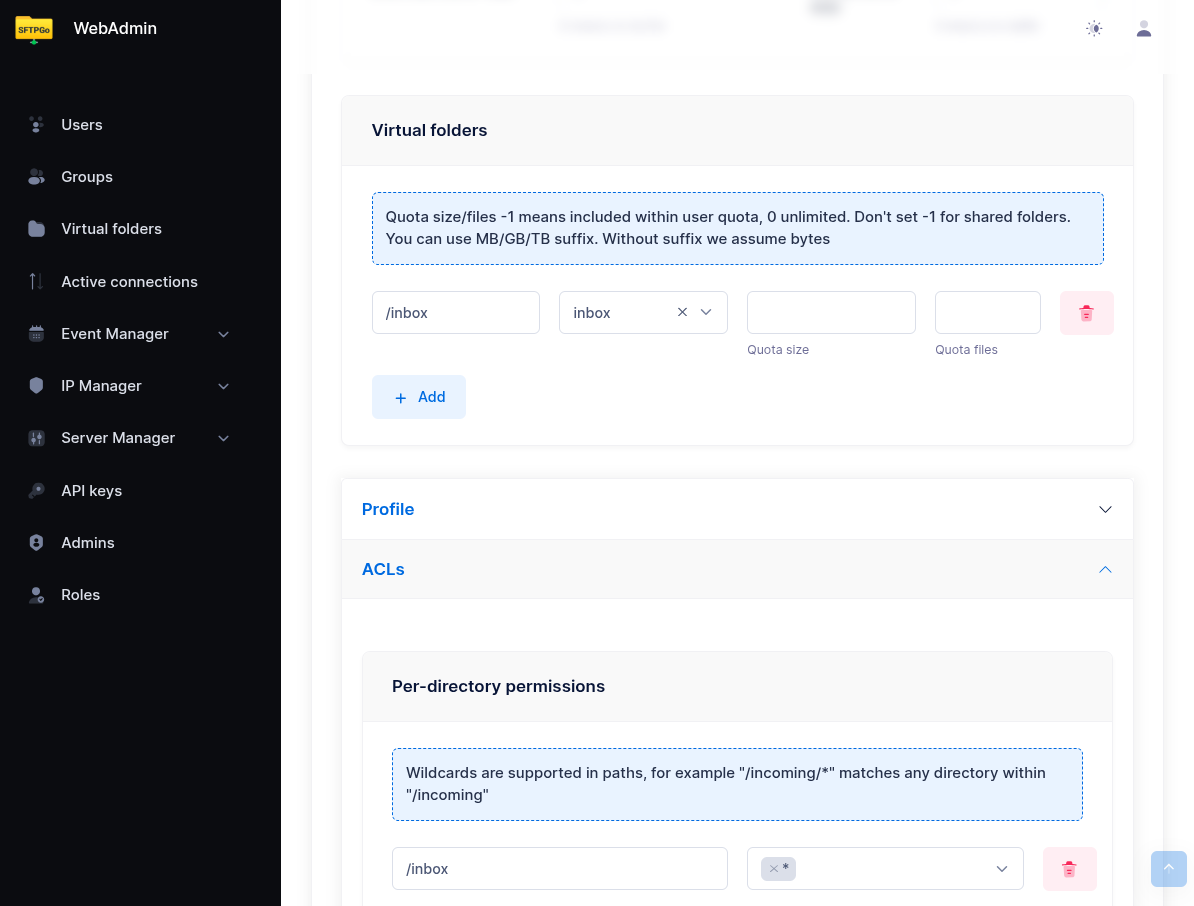Go to Groups in the sidebar

86,177
